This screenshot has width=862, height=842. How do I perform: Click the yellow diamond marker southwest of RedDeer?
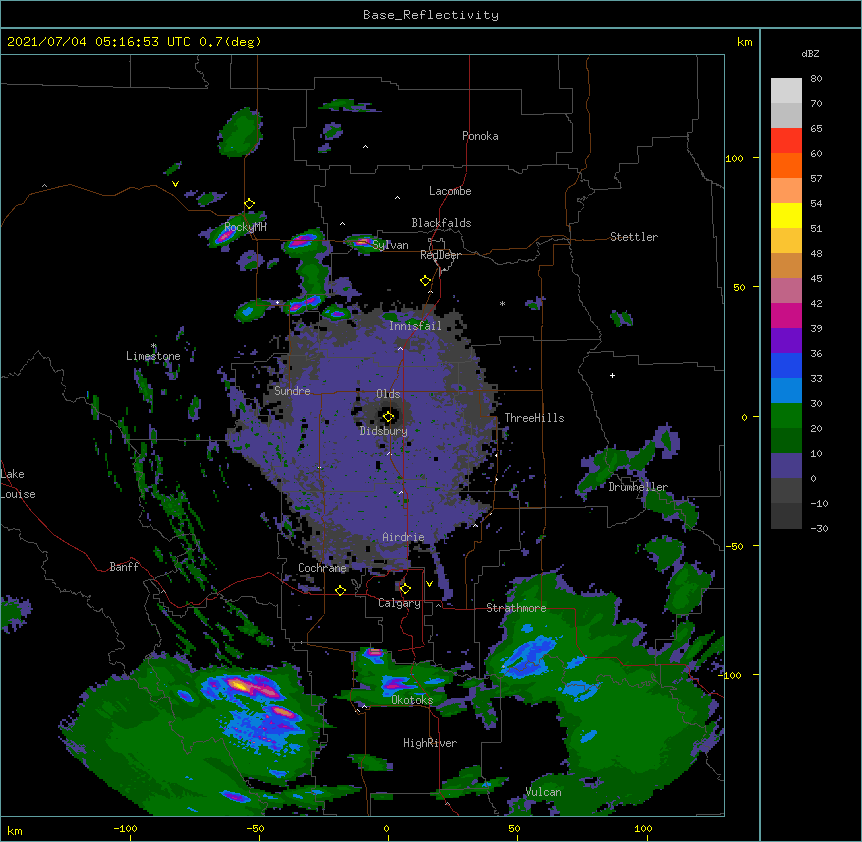pos(425,281)
